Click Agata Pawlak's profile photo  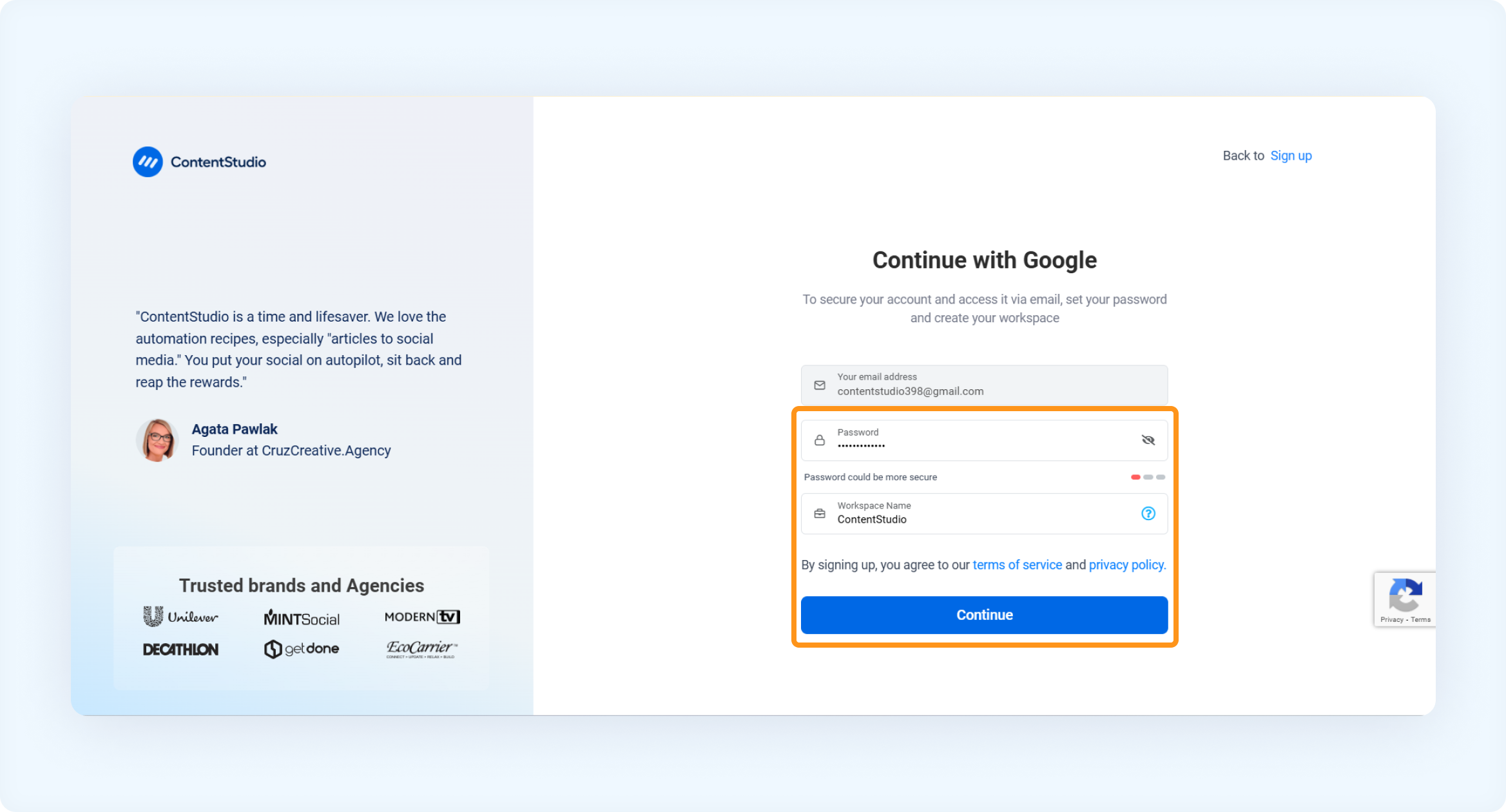tap(157, 440)
